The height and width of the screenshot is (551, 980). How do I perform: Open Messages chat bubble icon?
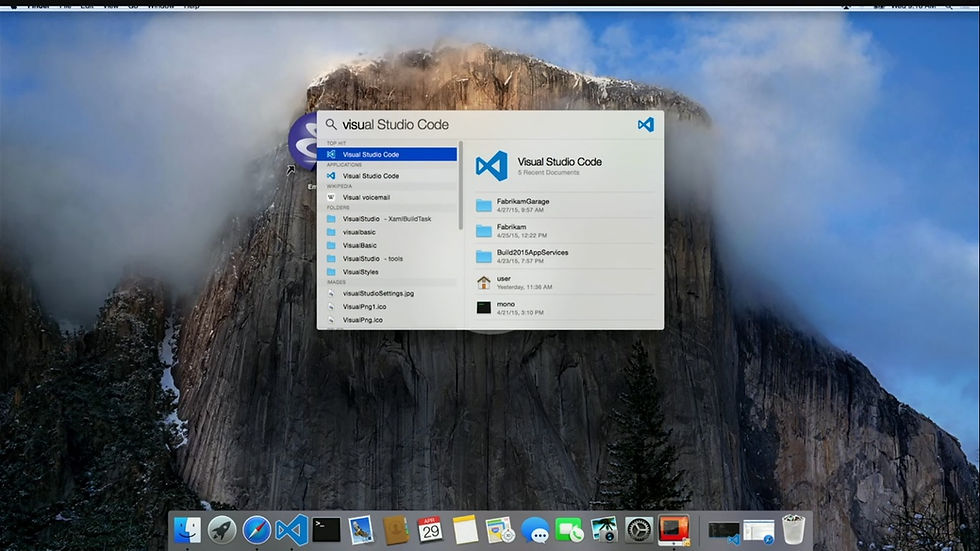tap(535, 530)
